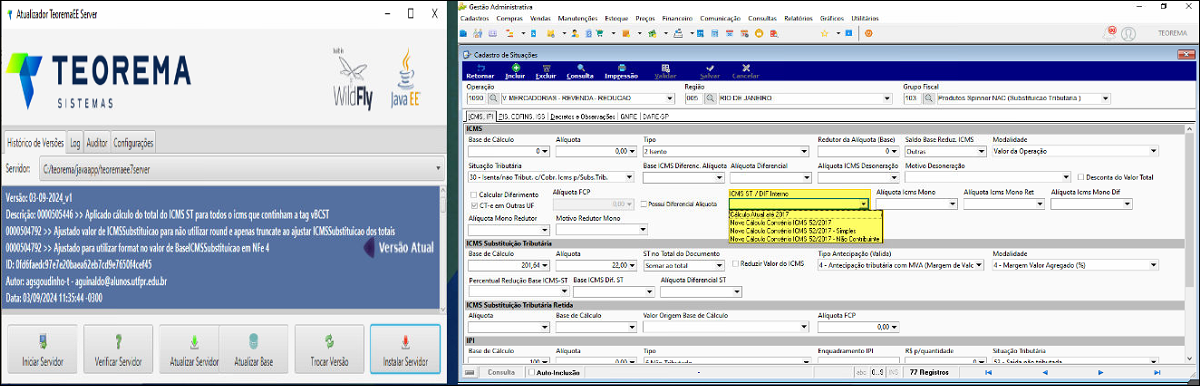Click the user profile avatar icon
The width and height of the screenshot is (1200, 386).
[x=1130, y=33]
